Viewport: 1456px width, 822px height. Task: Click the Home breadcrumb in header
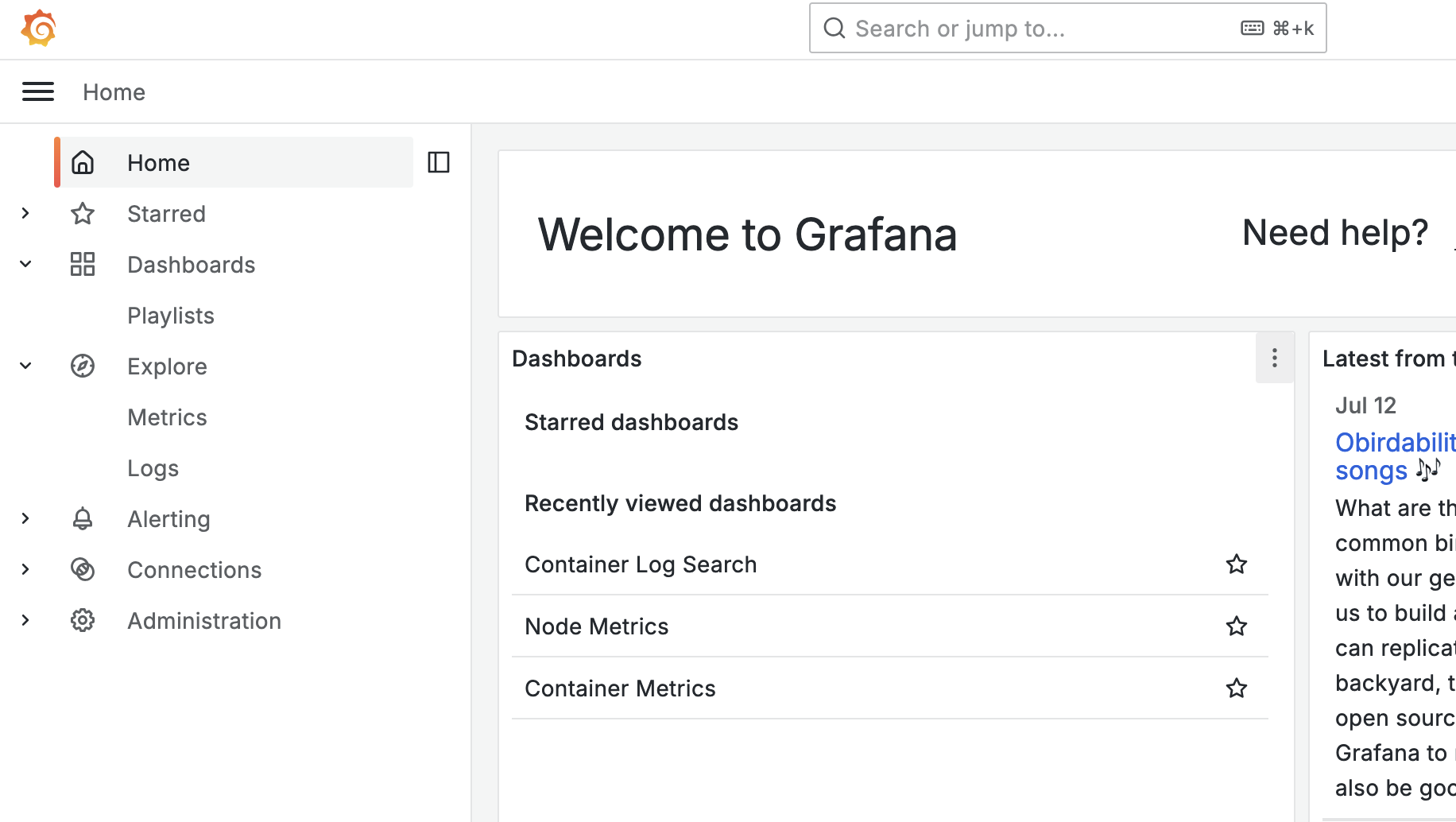[x=114, y=92]
